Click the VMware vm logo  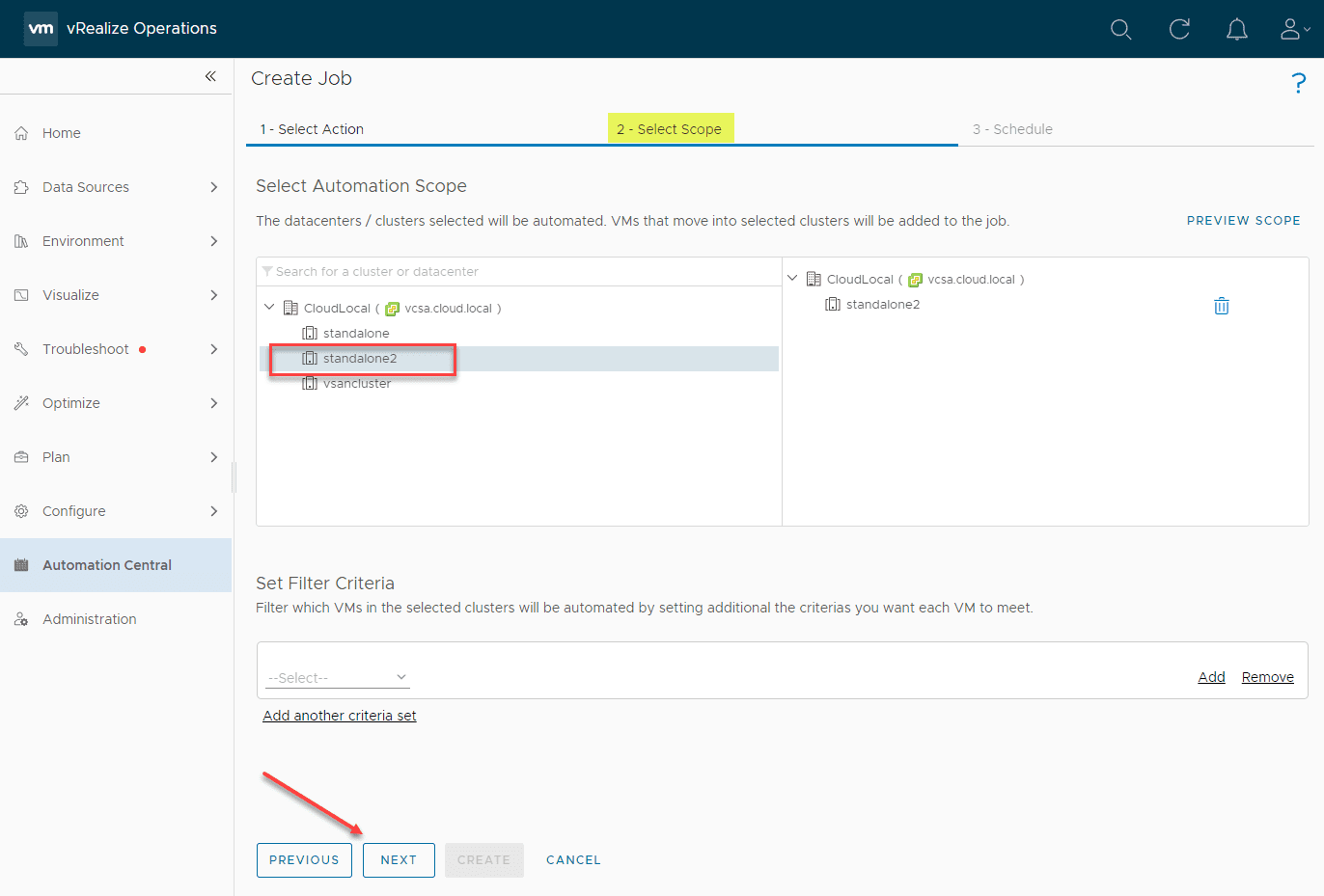[x=41, y=29]
